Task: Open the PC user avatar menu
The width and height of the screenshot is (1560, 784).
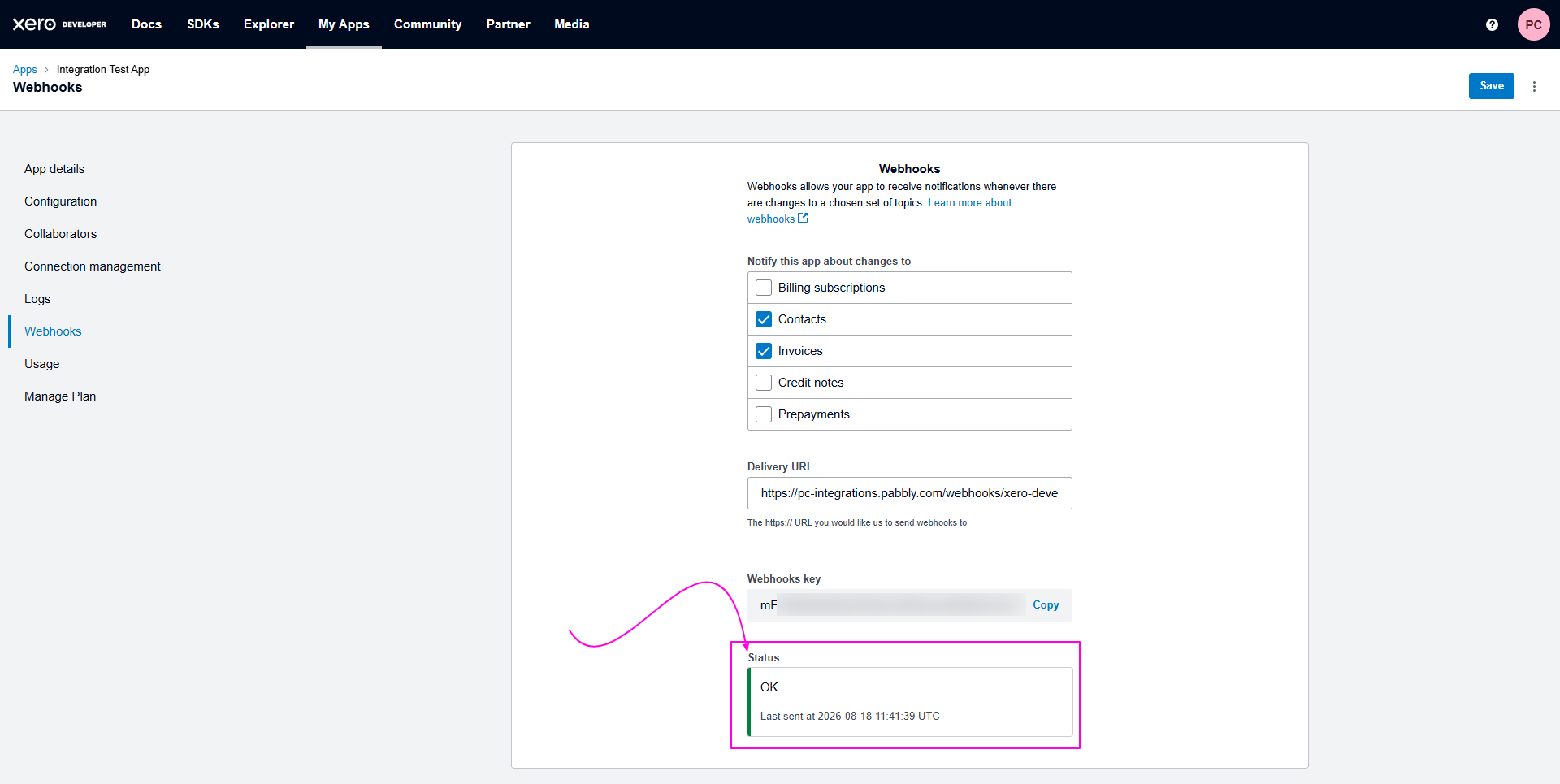Action: coord(1533,24)
